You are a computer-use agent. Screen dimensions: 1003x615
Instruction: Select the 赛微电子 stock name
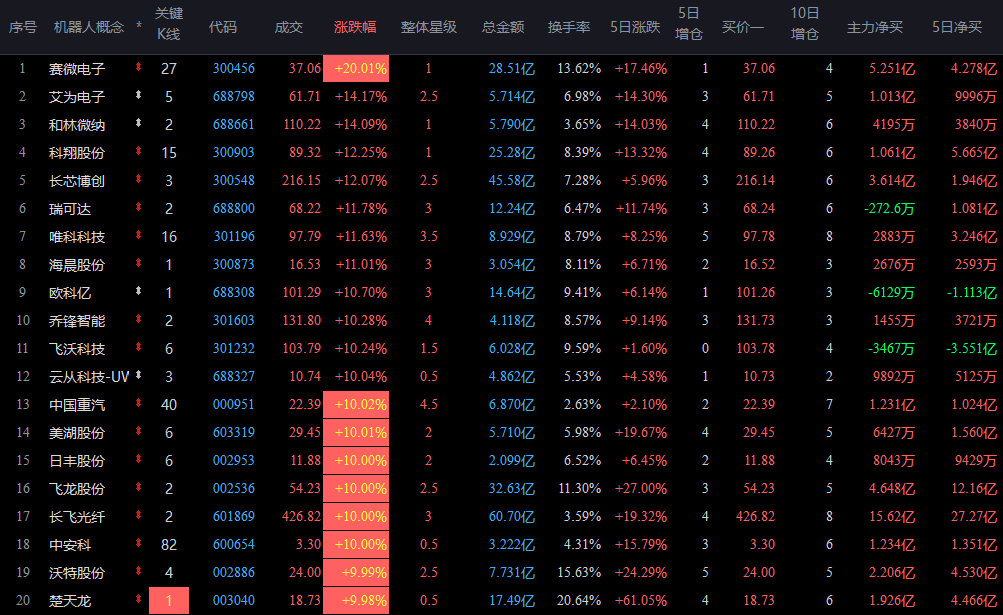click(x=77, y=69)
